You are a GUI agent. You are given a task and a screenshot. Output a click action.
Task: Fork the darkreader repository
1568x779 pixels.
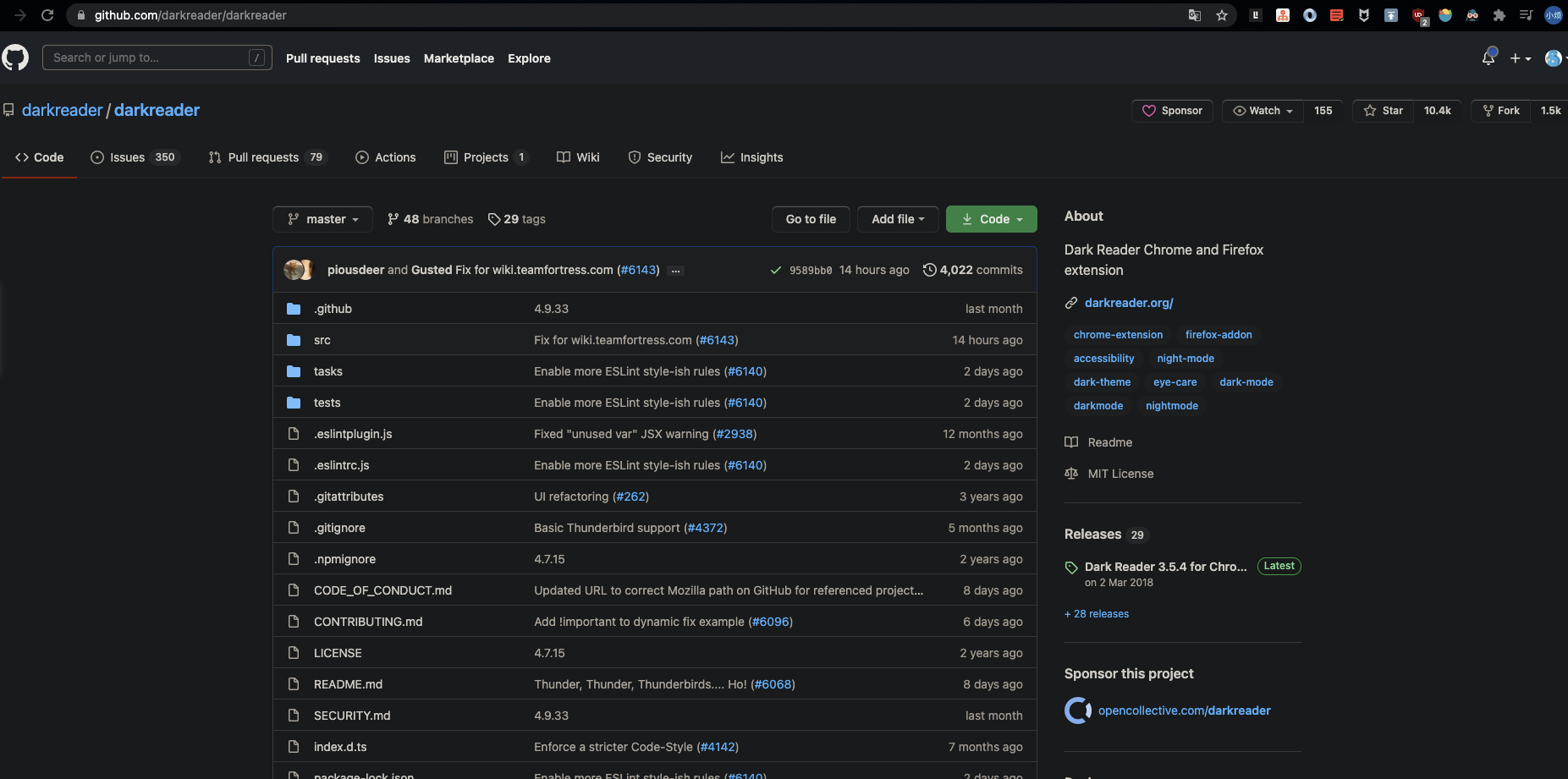click(1501, 111)
